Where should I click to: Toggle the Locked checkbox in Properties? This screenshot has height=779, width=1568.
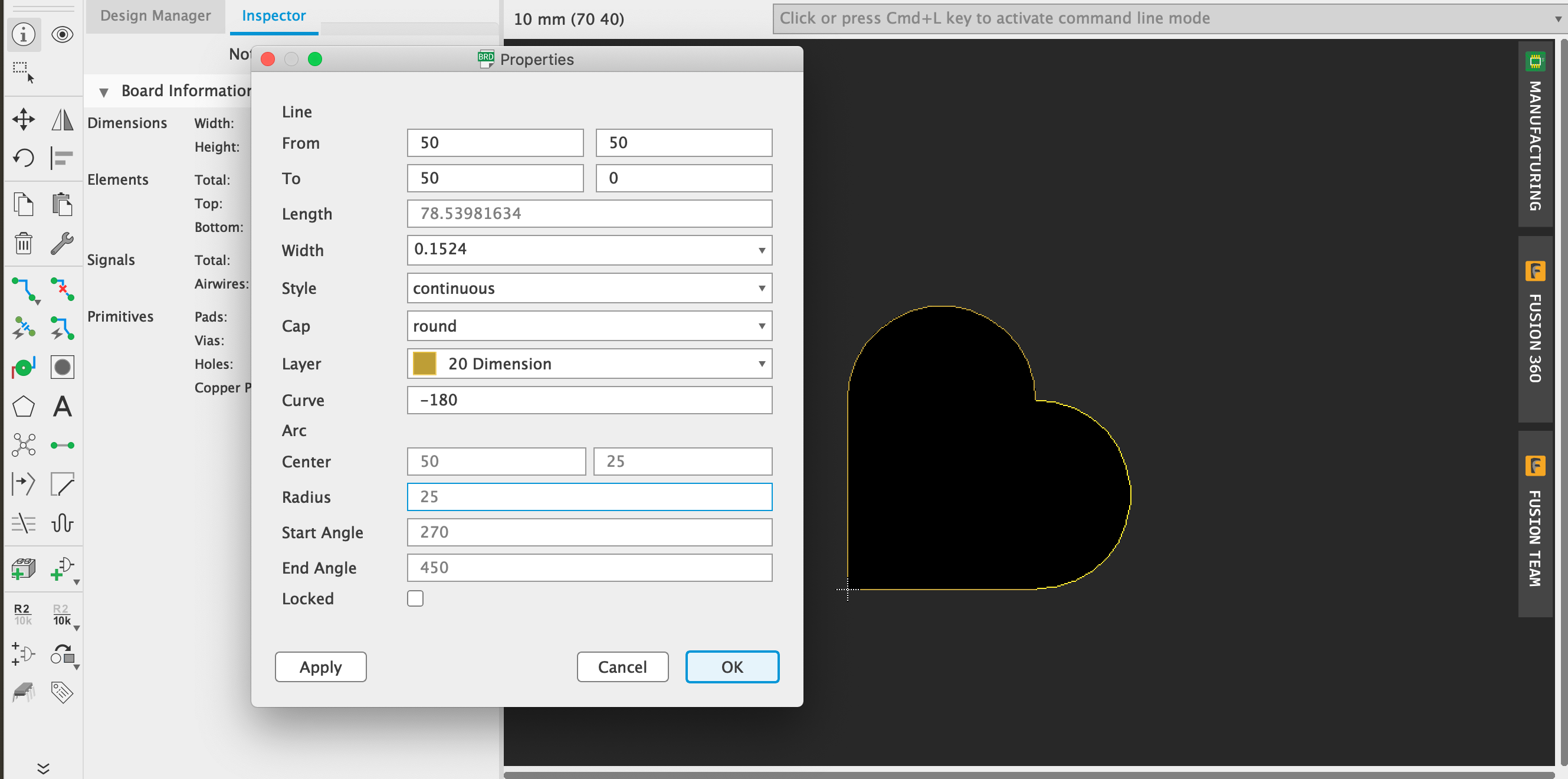416,598
